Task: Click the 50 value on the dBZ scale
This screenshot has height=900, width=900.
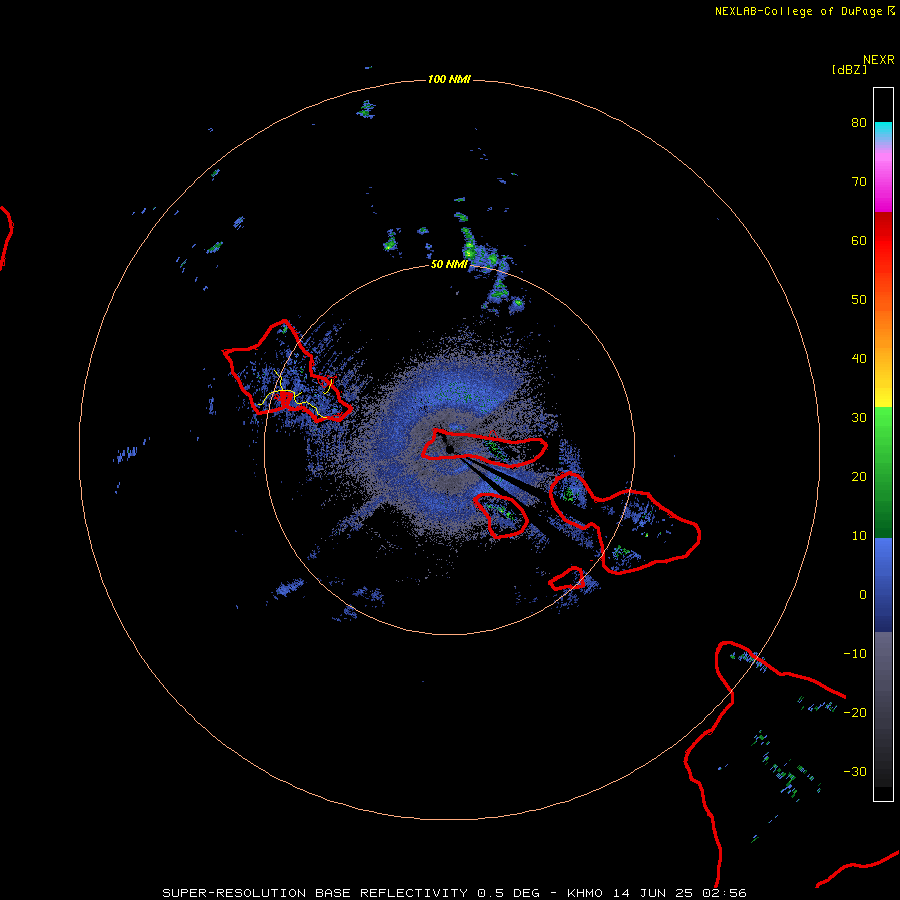Action: [859, 300]
